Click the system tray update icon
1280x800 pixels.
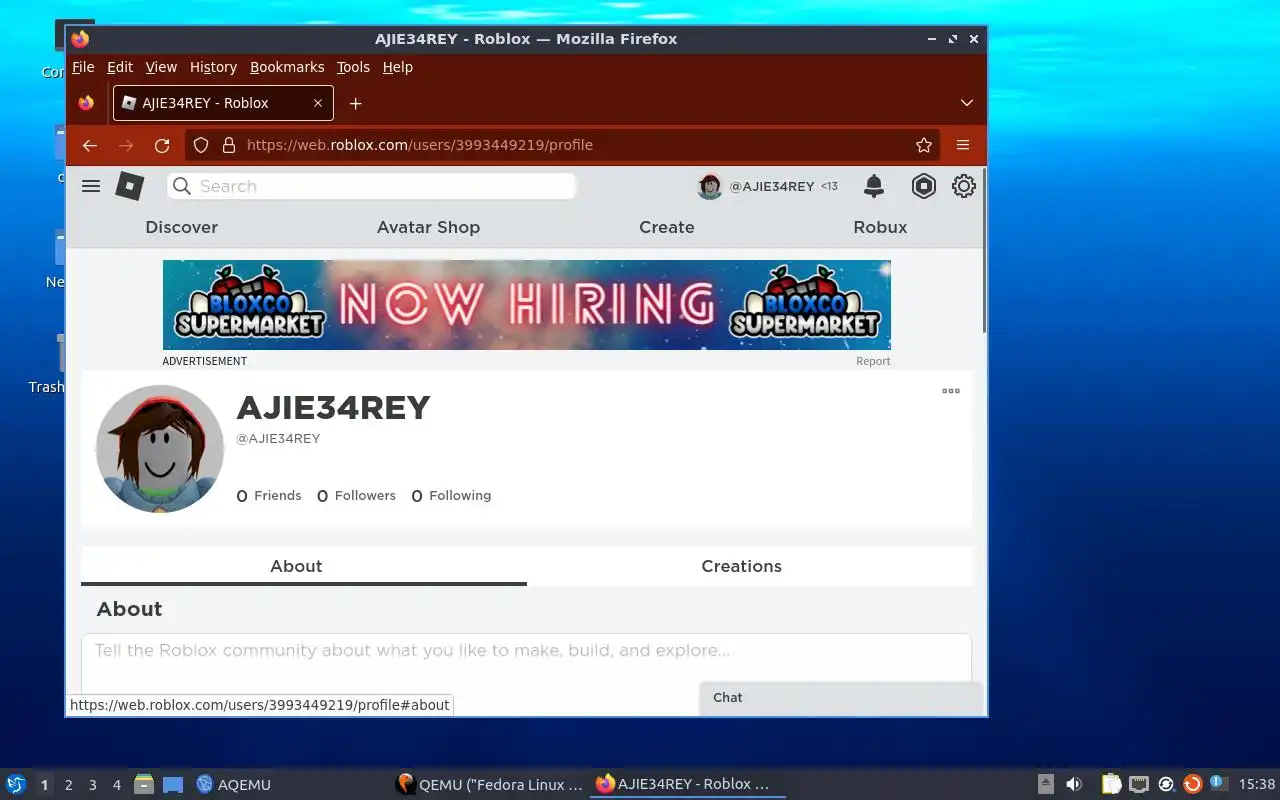(1192, 784)
